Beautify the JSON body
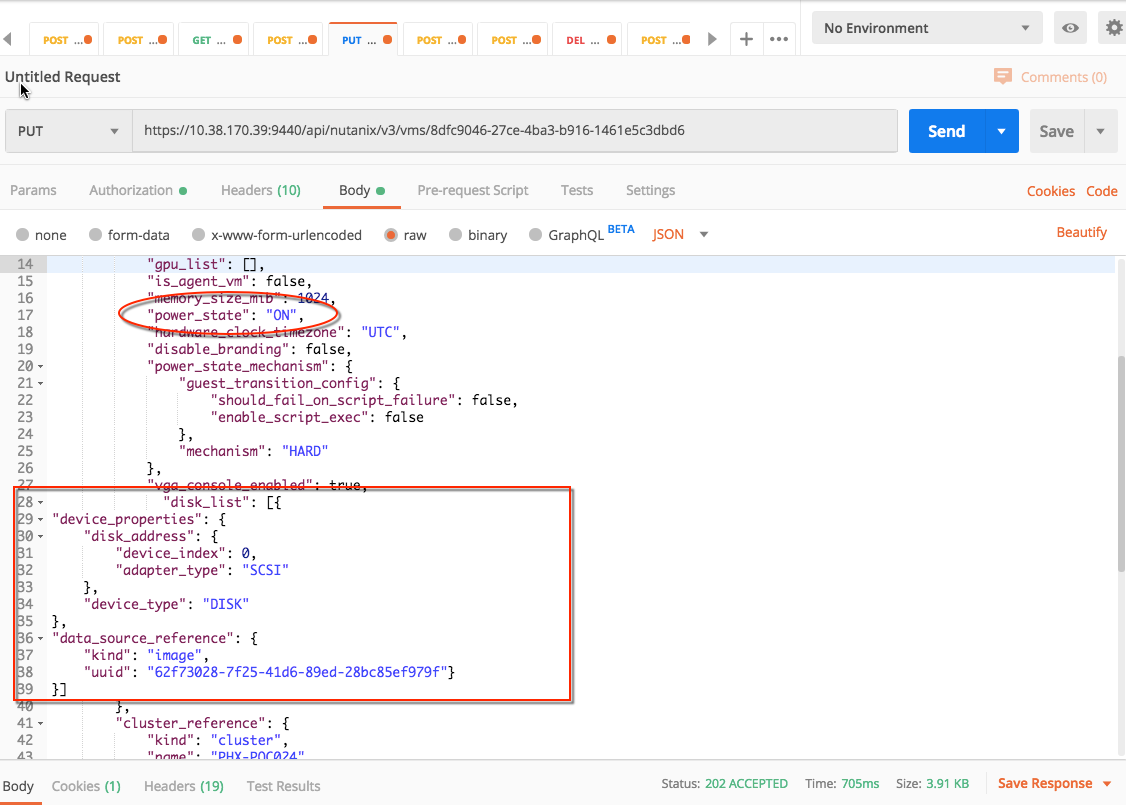The image size is (1126, 805). click(x=1081, y=232)
